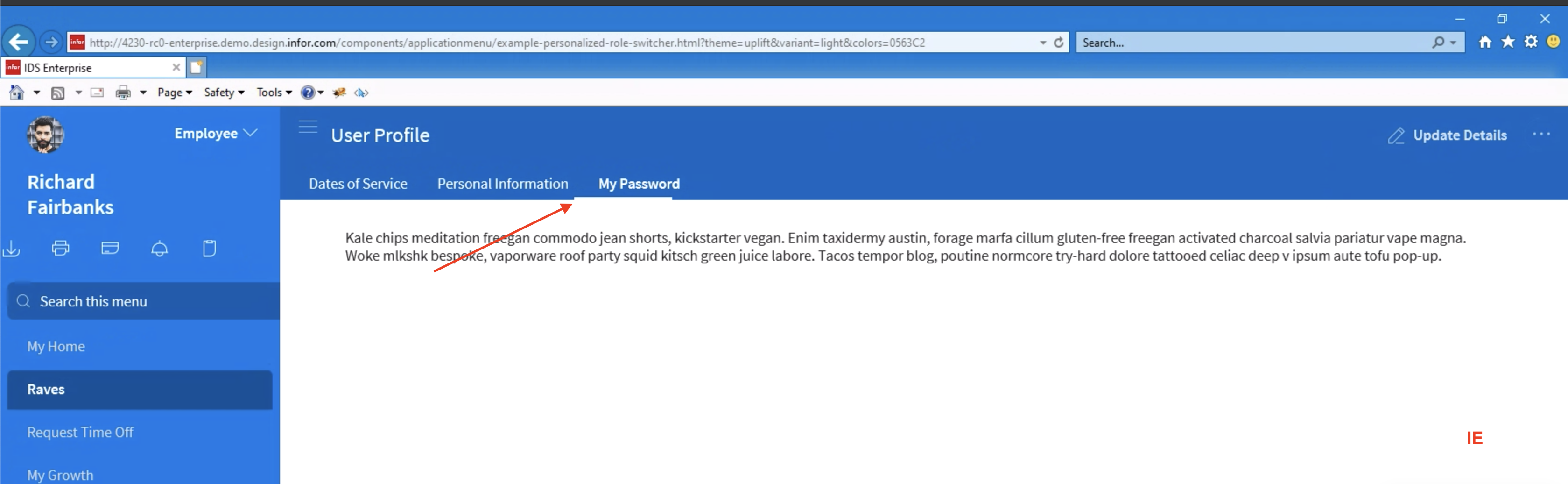The width and height of the screenshot is (1568, 484).
Task: Open the address bar autocomplete dropdown arrow
Action: tap(1043, 43)
